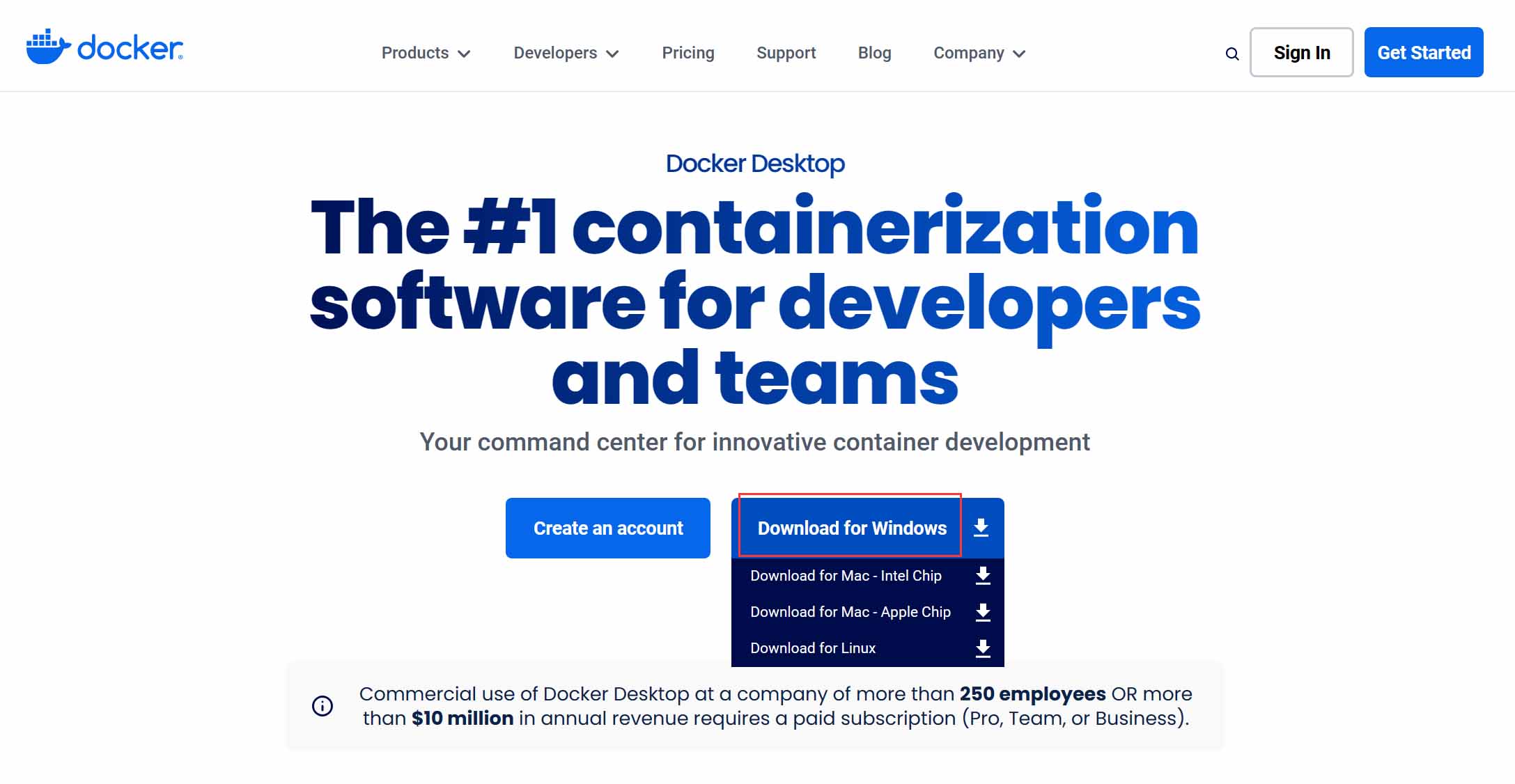Click download icon in the Linux row
The height and width of the screenshot is (784, 1515).
click(983, 648)
